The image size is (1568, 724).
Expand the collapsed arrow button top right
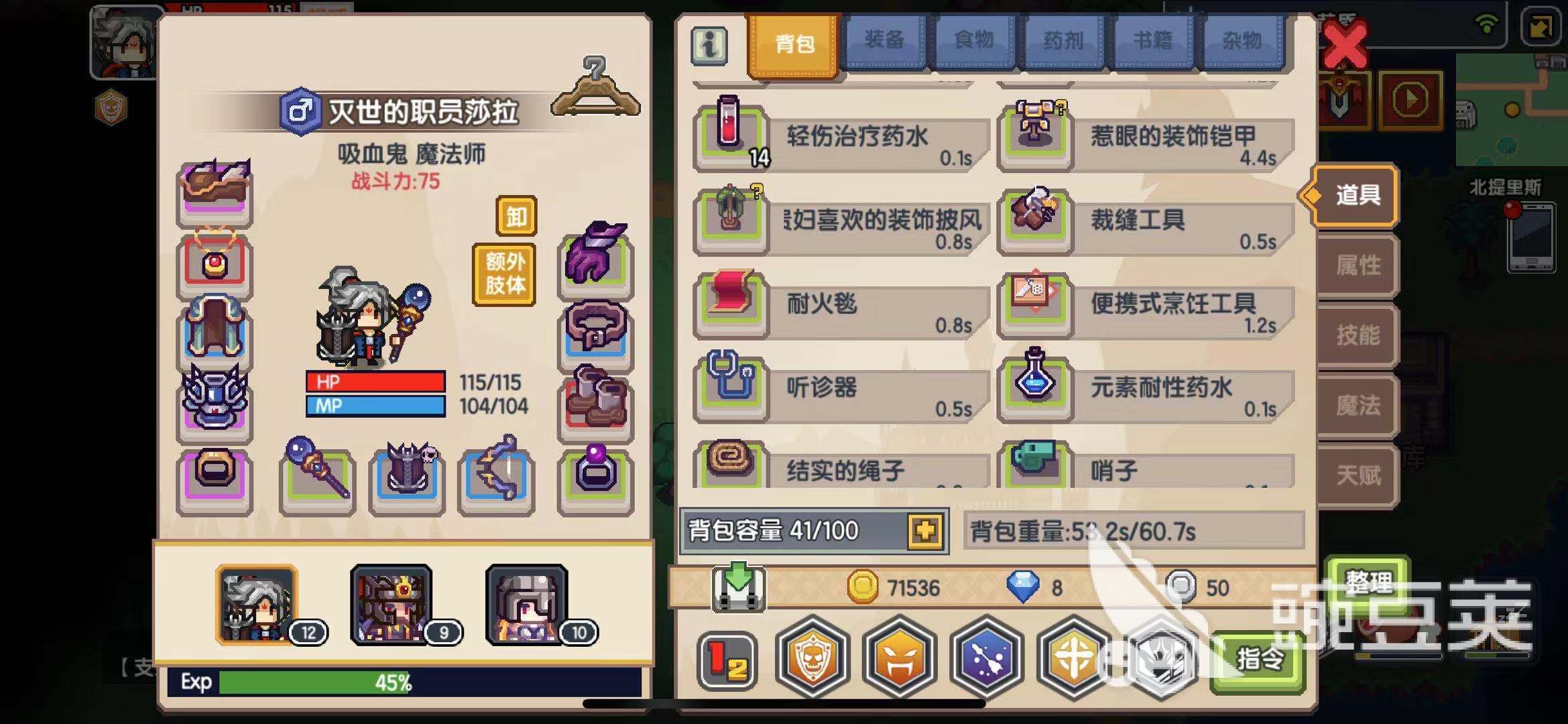pos(1539,27)
